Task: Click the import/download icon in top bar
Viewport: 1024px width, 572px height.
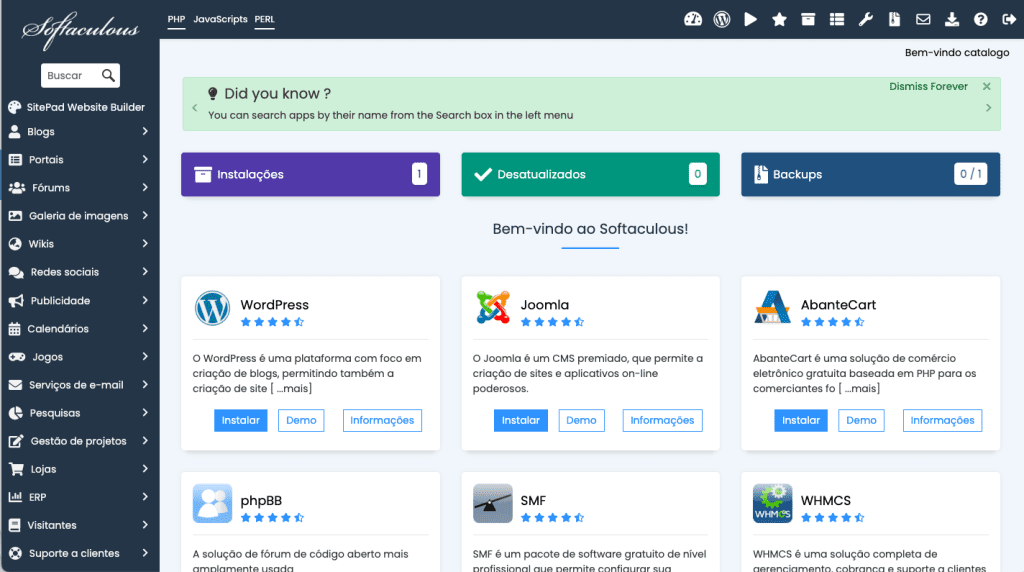Action: pyautogui.click(x=952, y=19)
